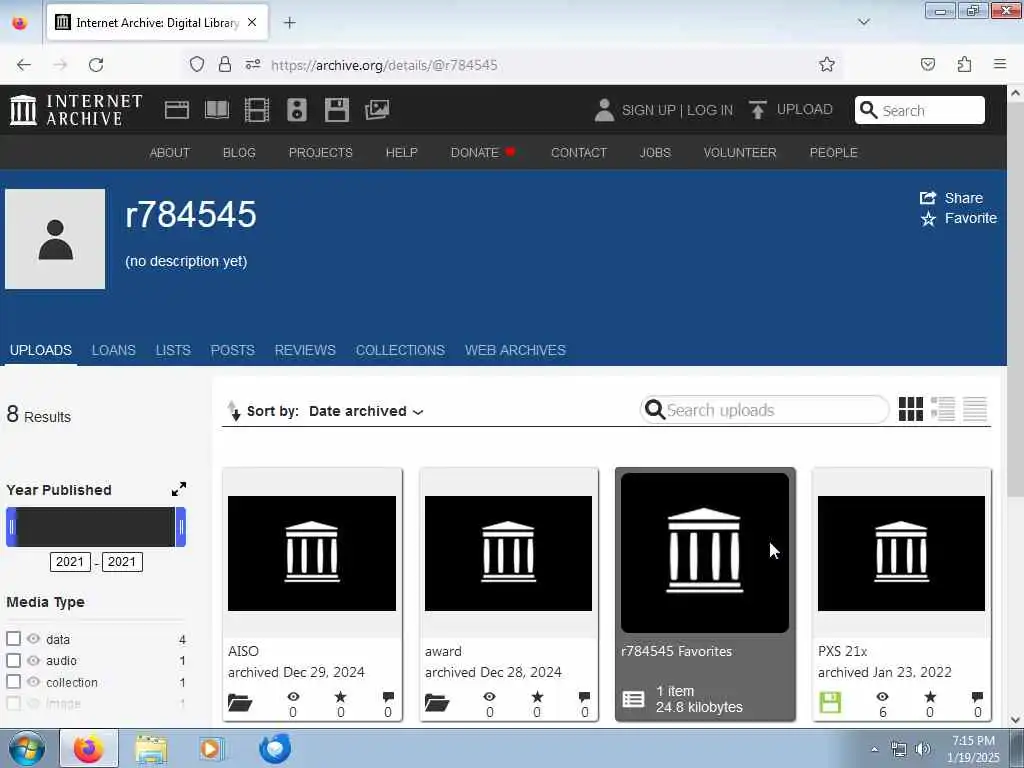Click the right year range slider handle
Image resolution: width=1024 pixels, height=768 pixels.
click(181, 527)
